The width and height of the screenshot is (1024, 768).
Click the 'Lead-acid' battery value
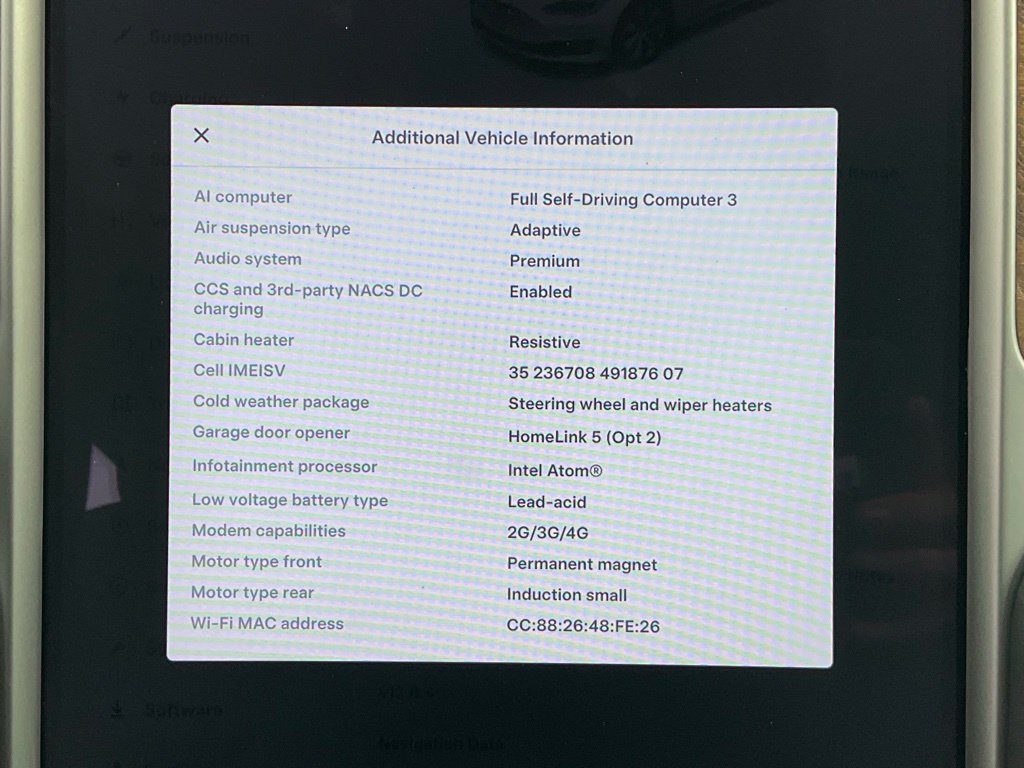click(547, 502)
